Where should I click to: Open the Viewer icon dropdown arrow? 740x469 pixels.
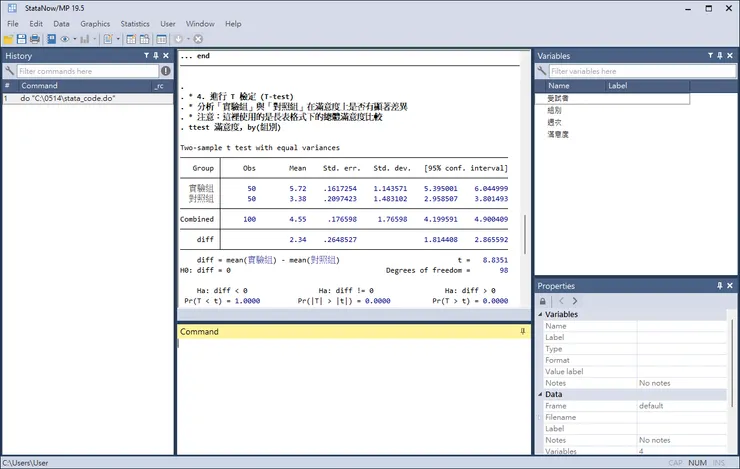tap(75, 39)
